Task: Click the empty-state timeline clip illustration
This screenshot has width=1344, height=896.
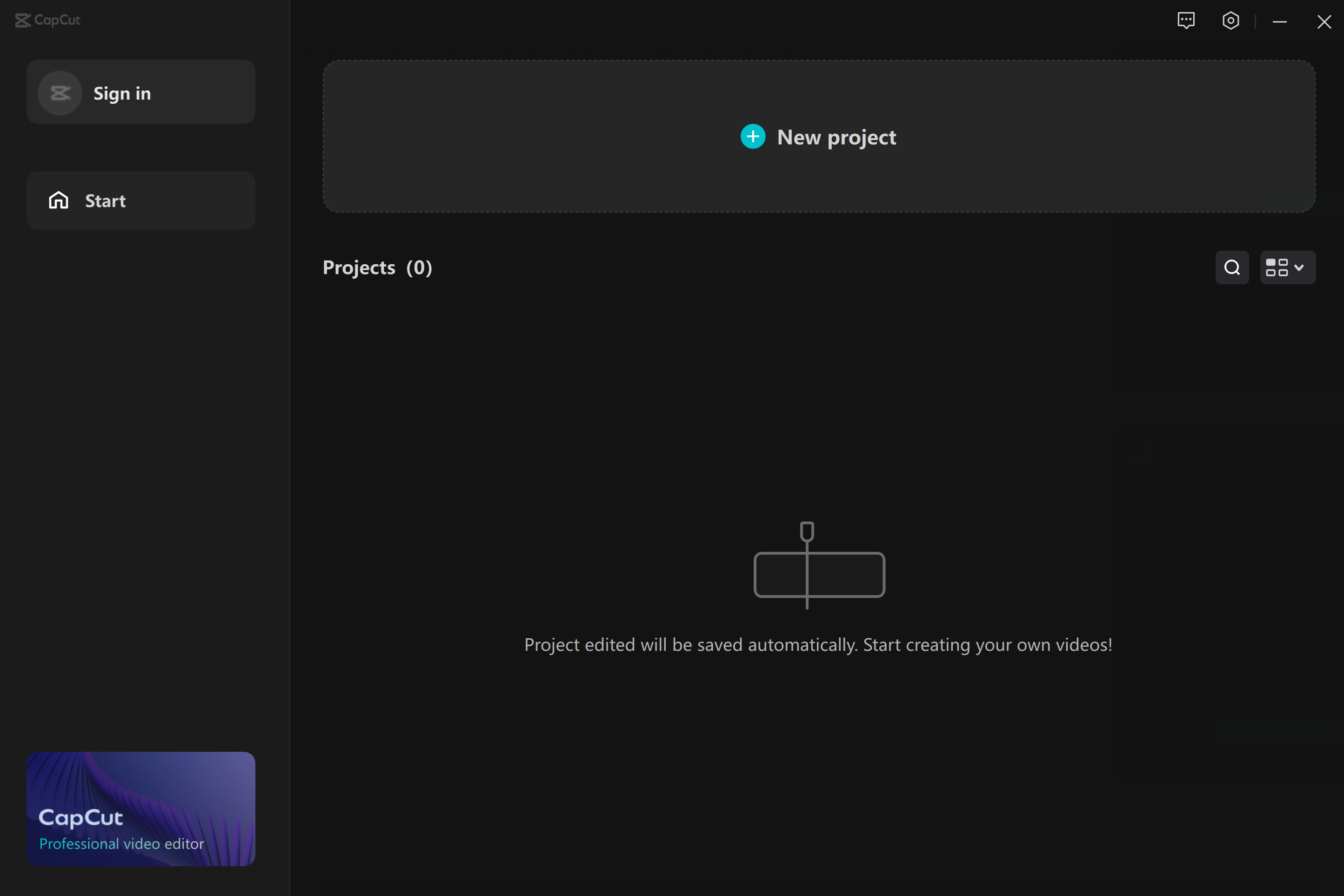Action: click(819, 566)
